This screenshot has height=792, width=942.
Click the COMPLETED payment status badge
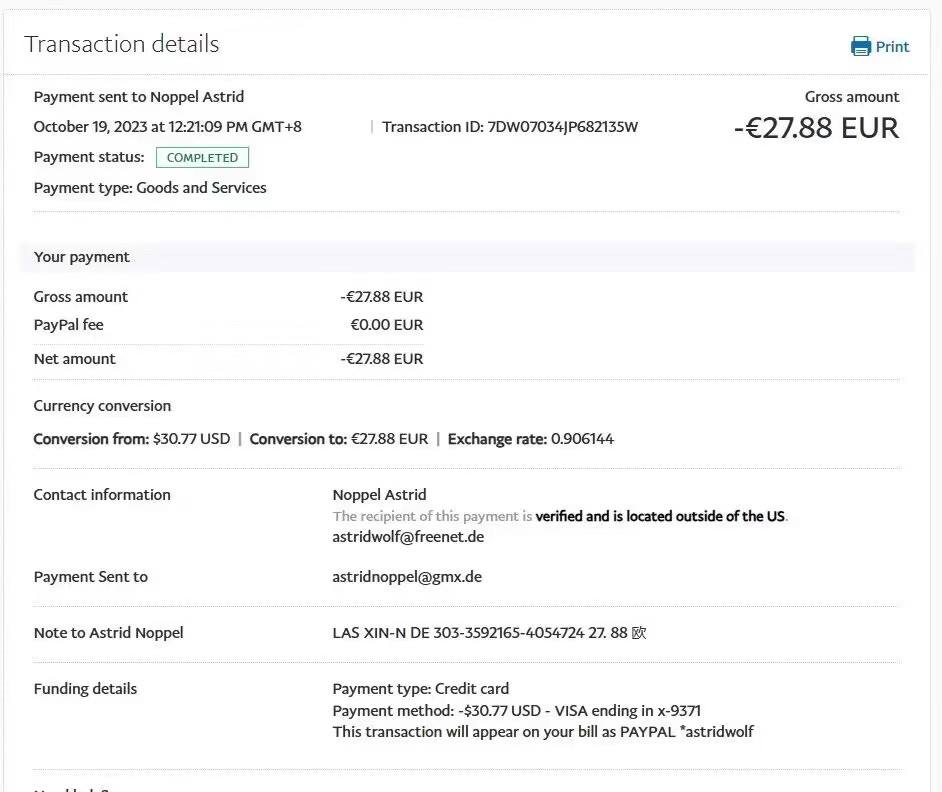tap(202, 157)
